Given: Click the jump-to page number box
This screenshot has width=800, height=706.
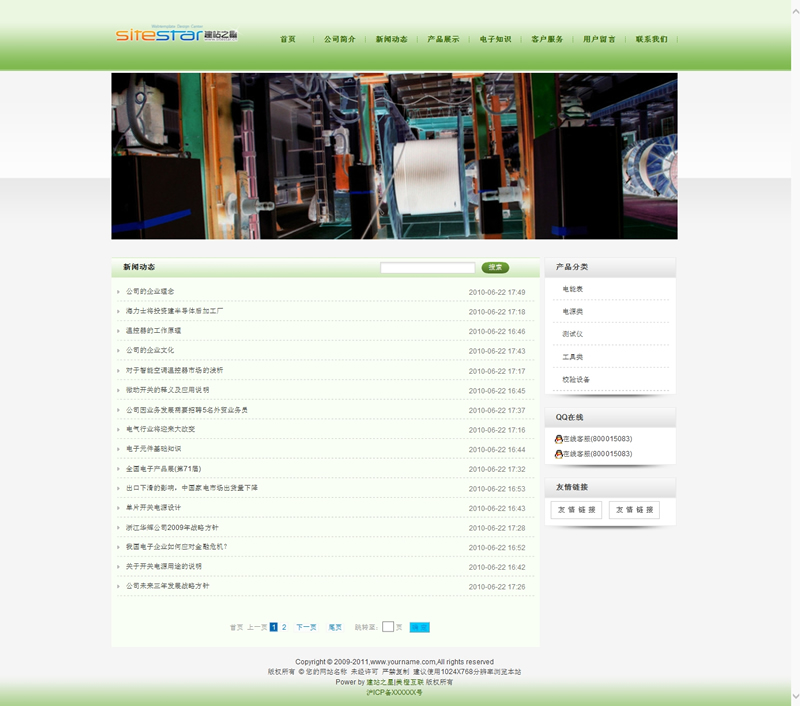Looking at the screenshot, I should [x=388, y=627].
